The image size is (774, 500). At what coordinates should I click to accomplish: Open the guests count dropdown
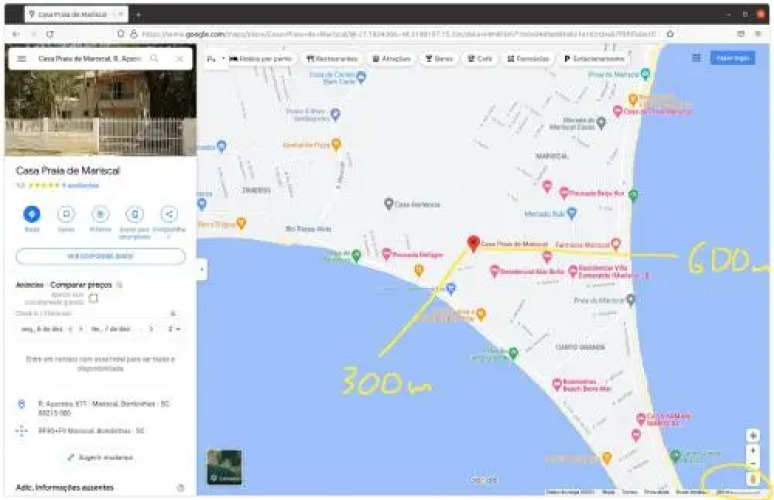click(x=174, y=328)
